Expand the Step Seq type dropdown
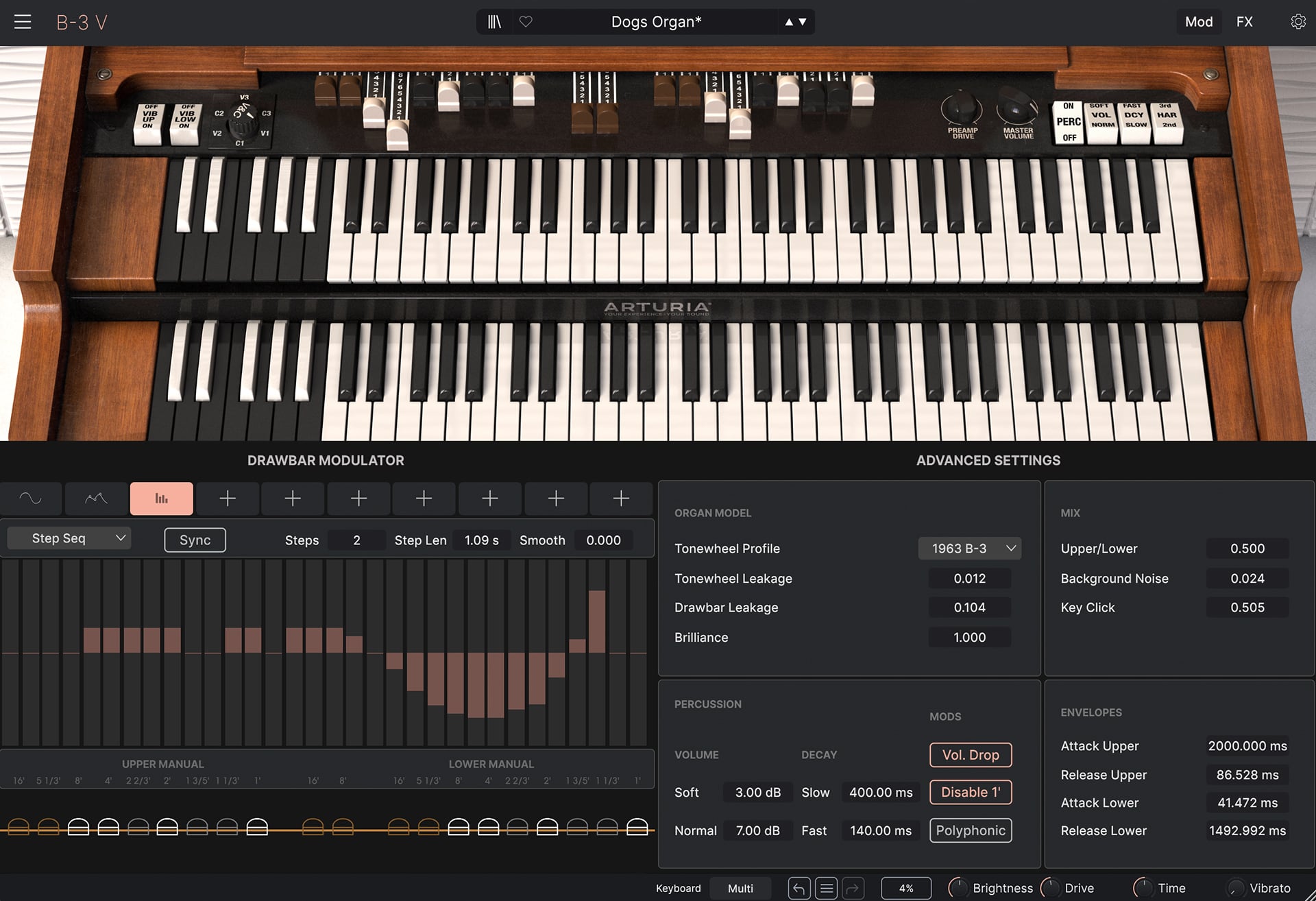Viewport: 1316px width, 901px height. [x=69, y=538]
